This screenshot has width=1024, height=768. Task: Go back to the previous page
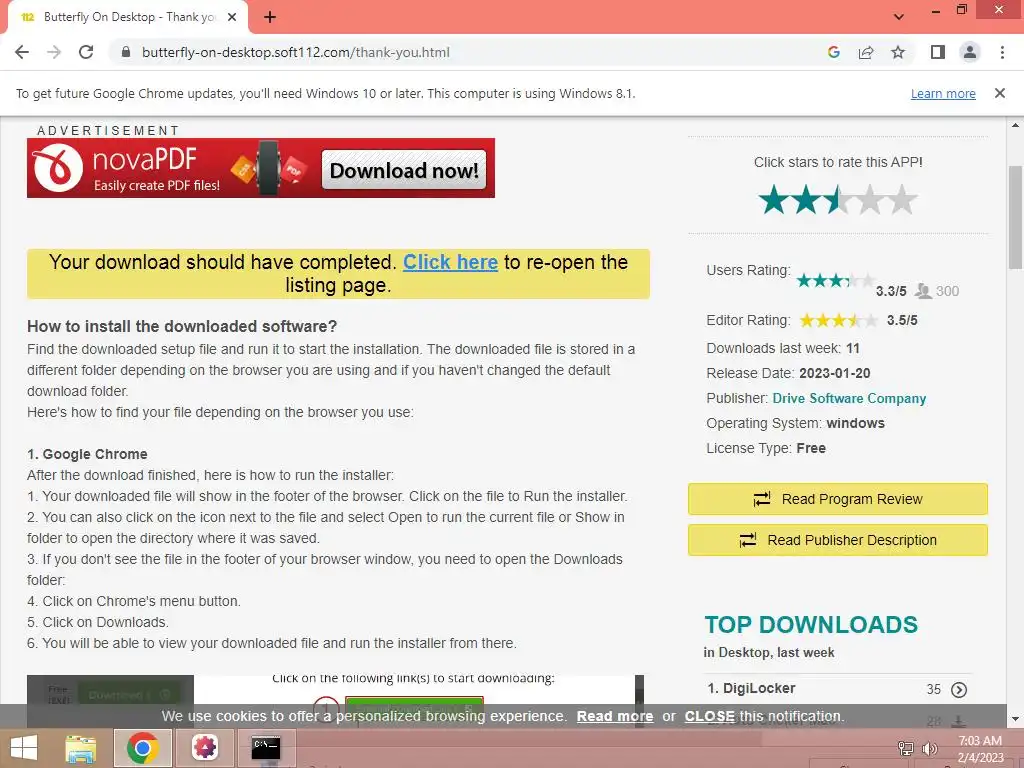click(22, 52)
